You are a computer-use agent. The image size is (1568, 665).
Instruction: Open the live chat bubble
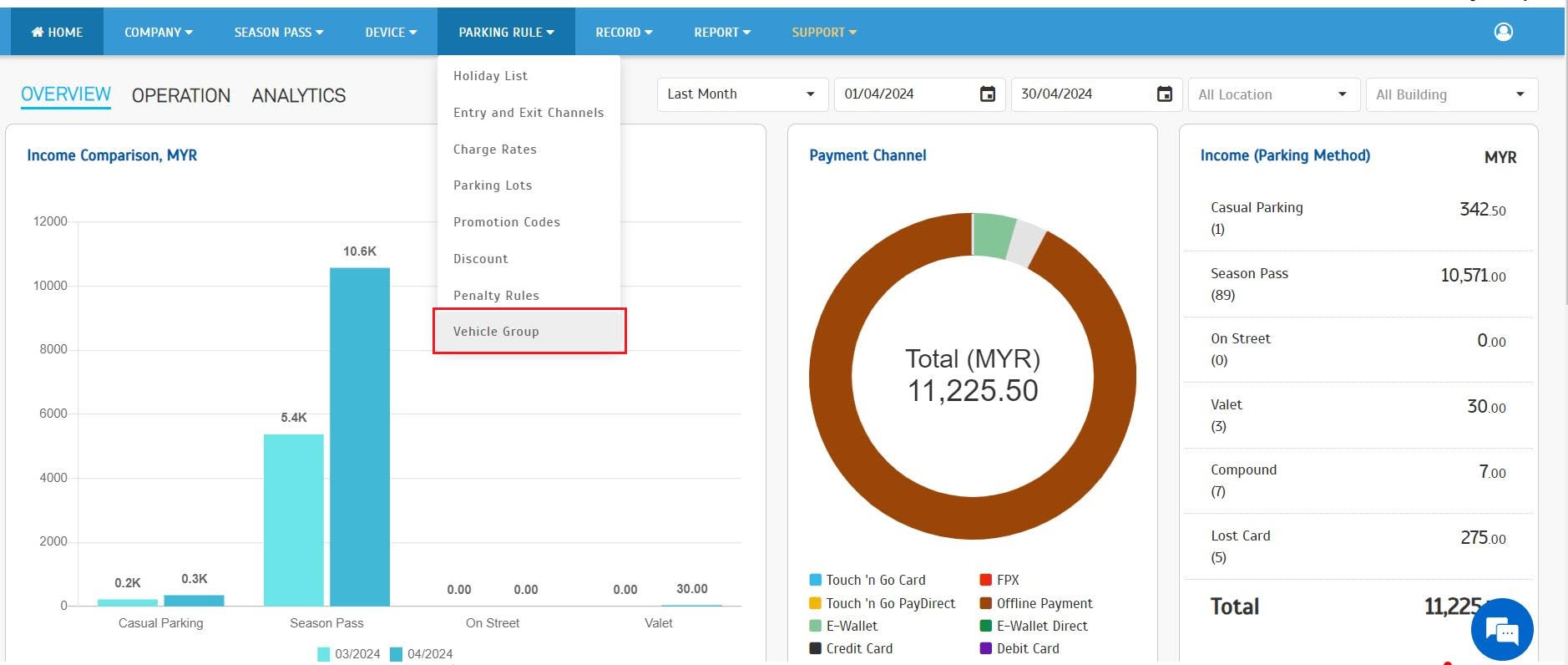[1502, 630]
